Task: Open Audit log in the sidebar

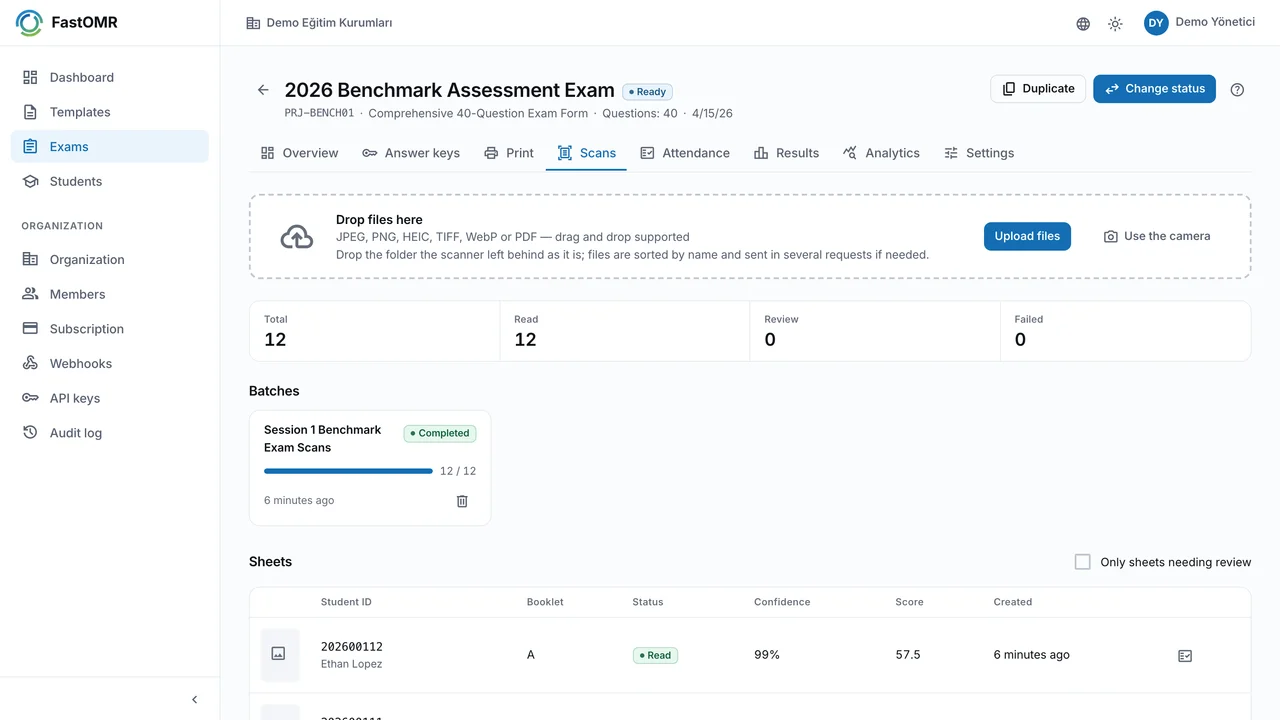Action: (110, 433)
